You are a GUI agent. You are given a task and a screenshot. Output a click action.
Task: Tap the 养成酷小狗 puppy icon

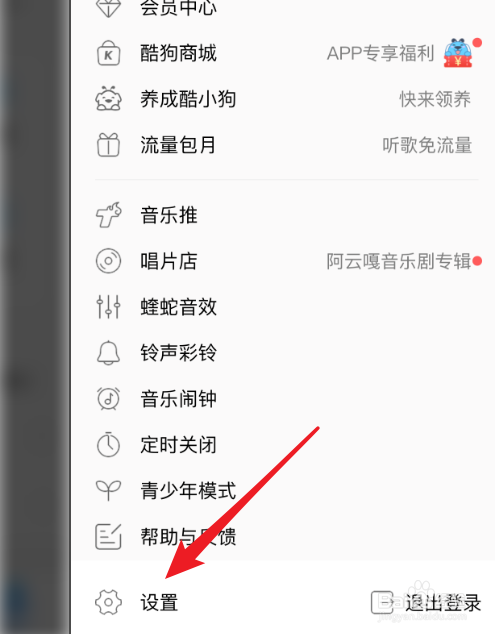(108, 99)
